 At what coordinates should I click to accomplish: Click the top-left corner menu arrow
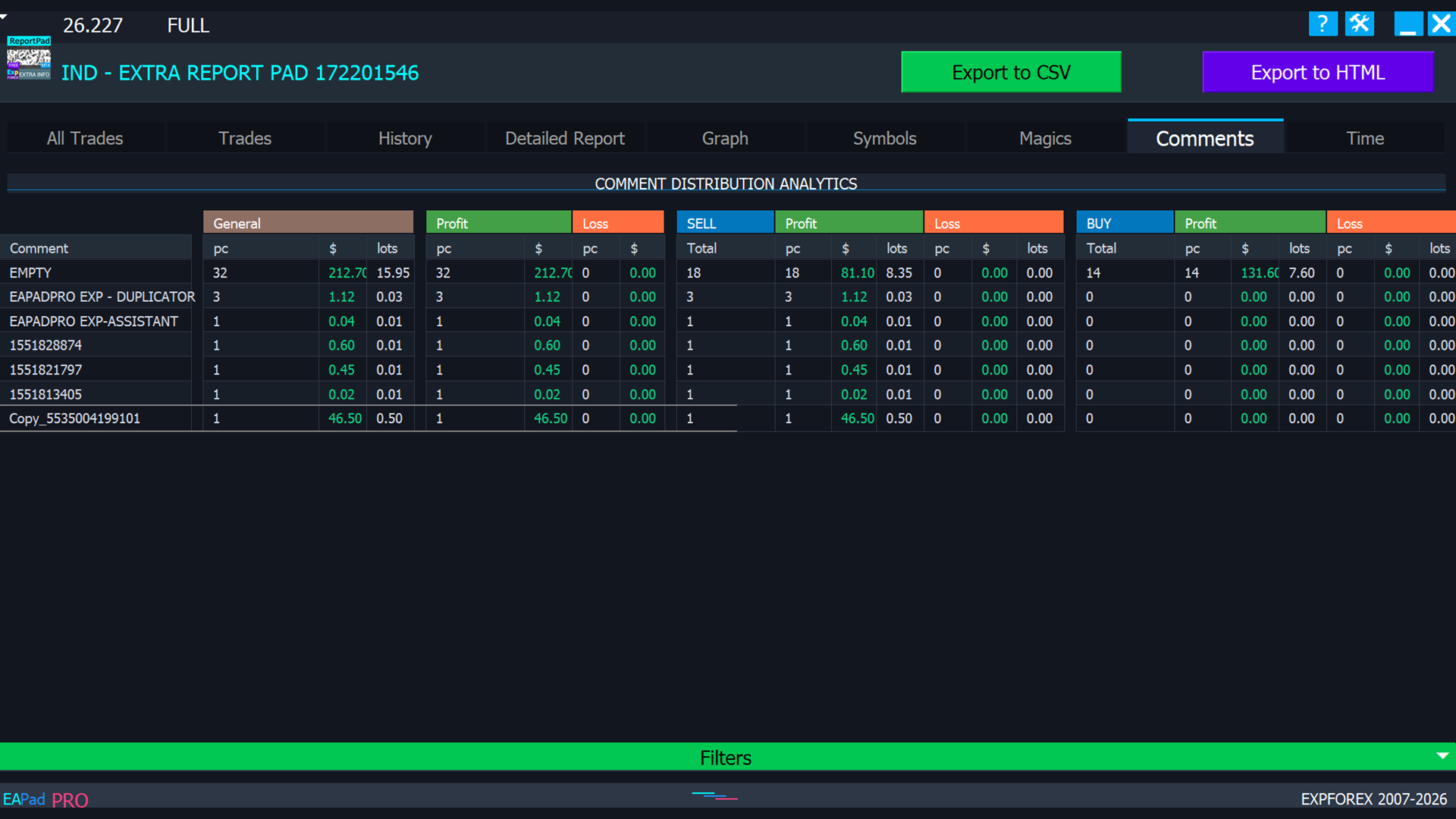(4, 16)
